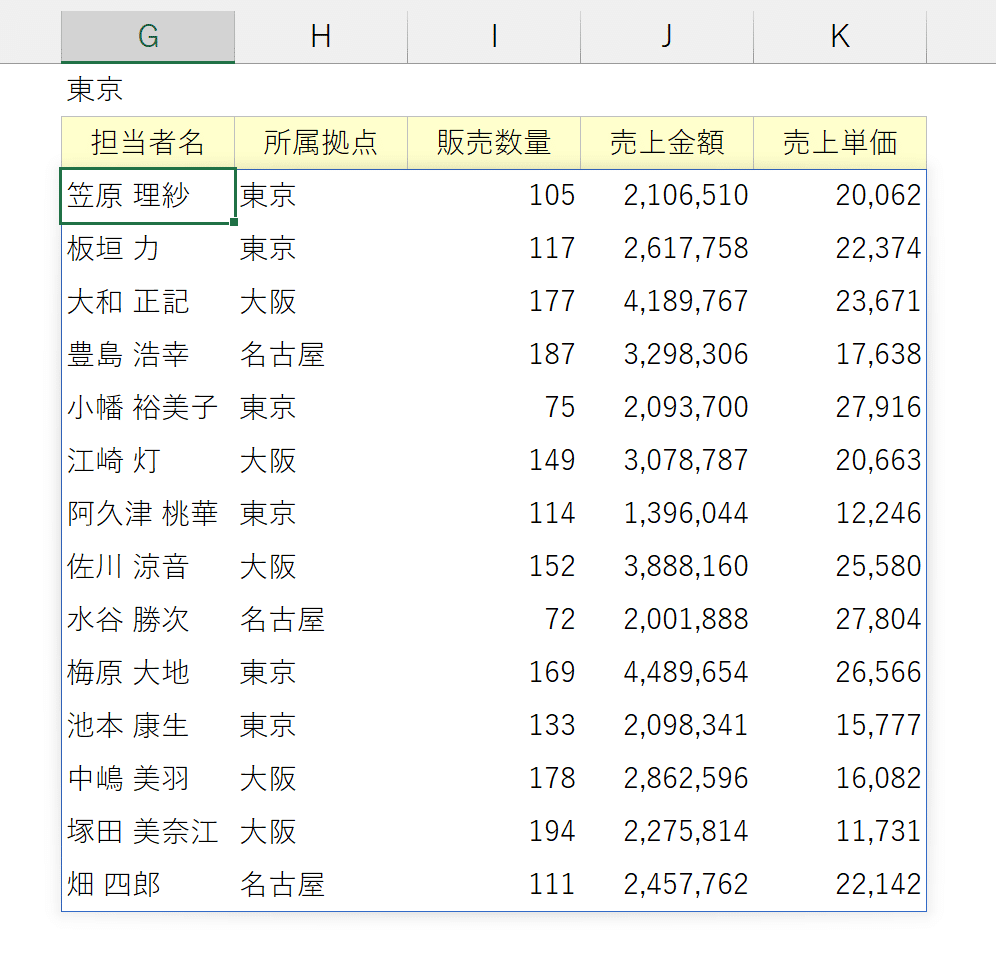Click unit price 17,638
Screen dimensions: 996x960
click(x=840, y=355)
